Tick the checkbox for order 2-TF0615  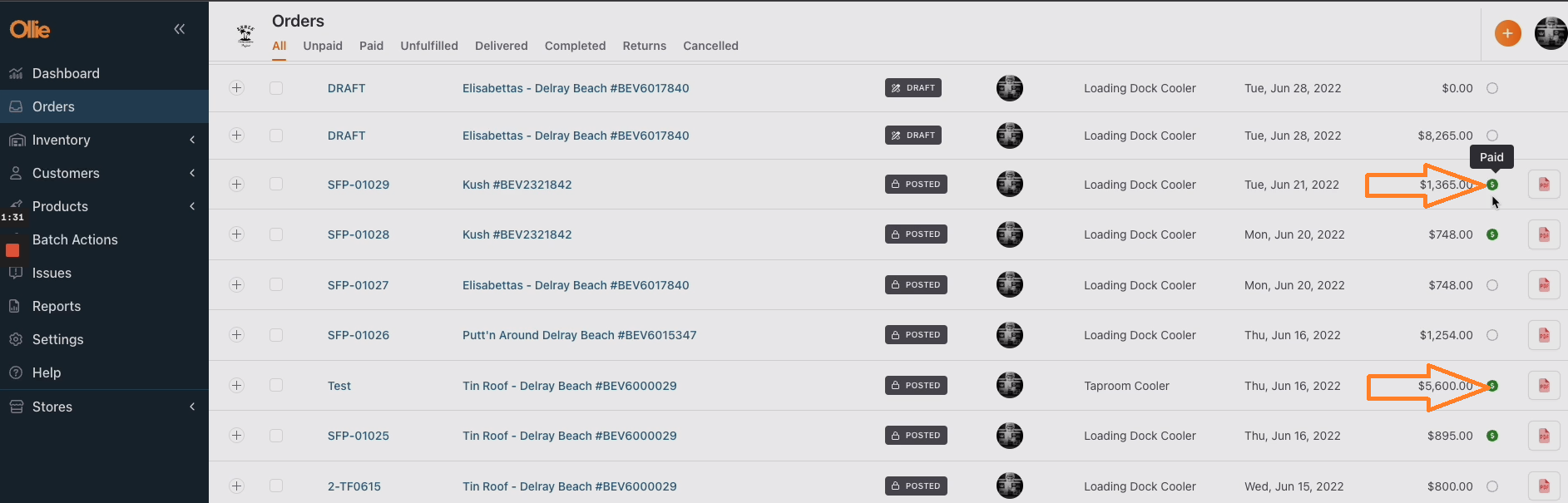click(x=276, y=486)
